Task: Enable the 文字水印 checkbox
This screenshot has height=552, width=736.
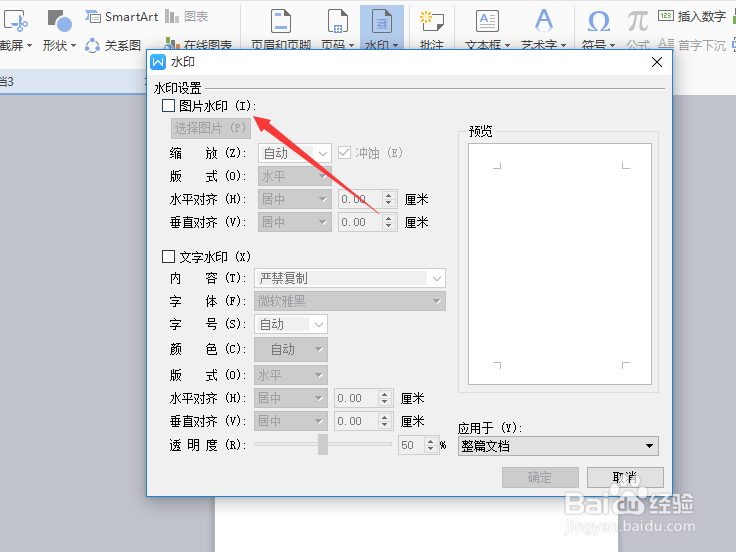Action: (x=169, y=256)
